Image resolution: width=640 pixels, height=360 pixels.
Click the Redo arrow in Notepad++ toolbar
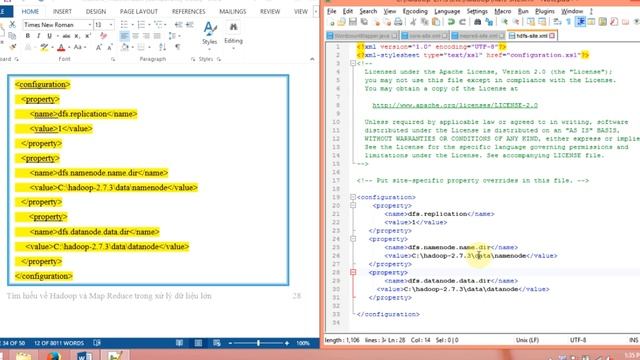[x=462, y=22]
